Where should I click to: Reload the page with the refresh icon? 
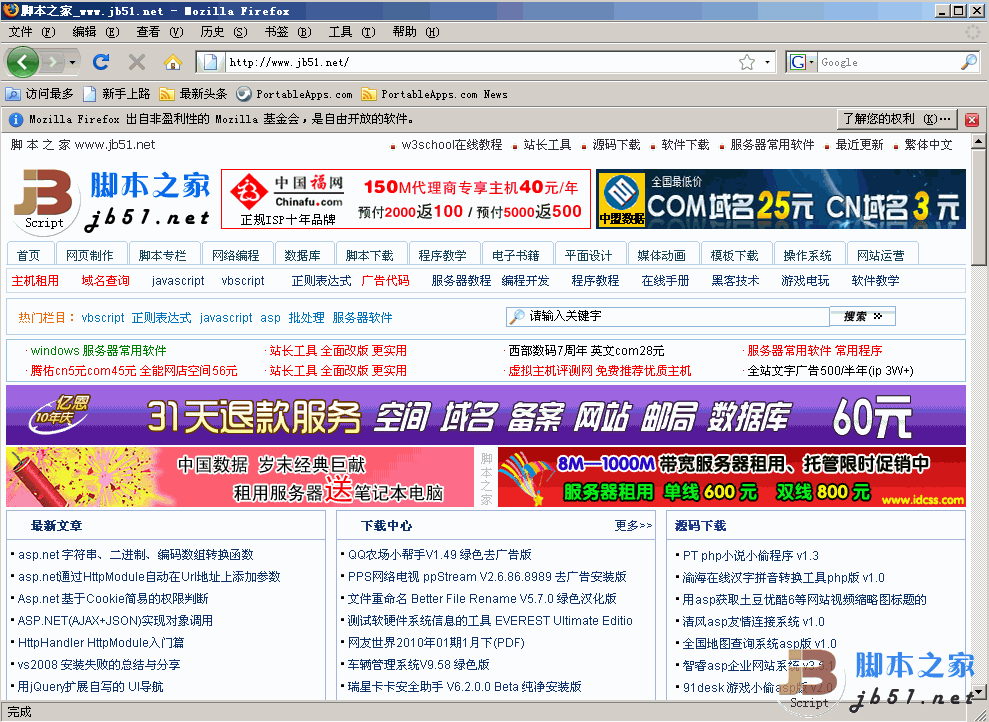coord(101,62)
